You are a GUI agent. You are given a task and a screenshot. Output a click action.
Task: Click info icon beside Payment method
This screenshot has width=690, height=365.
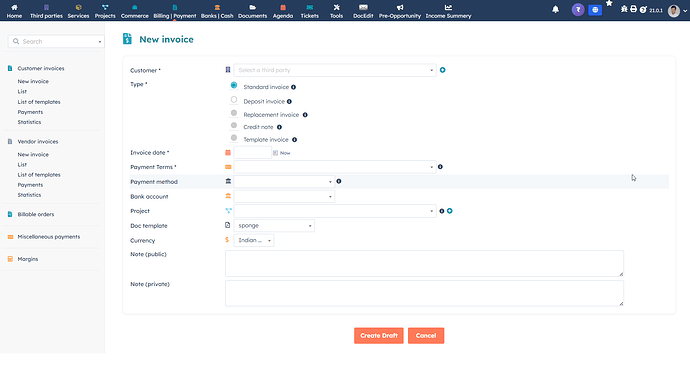pos(339,181)
